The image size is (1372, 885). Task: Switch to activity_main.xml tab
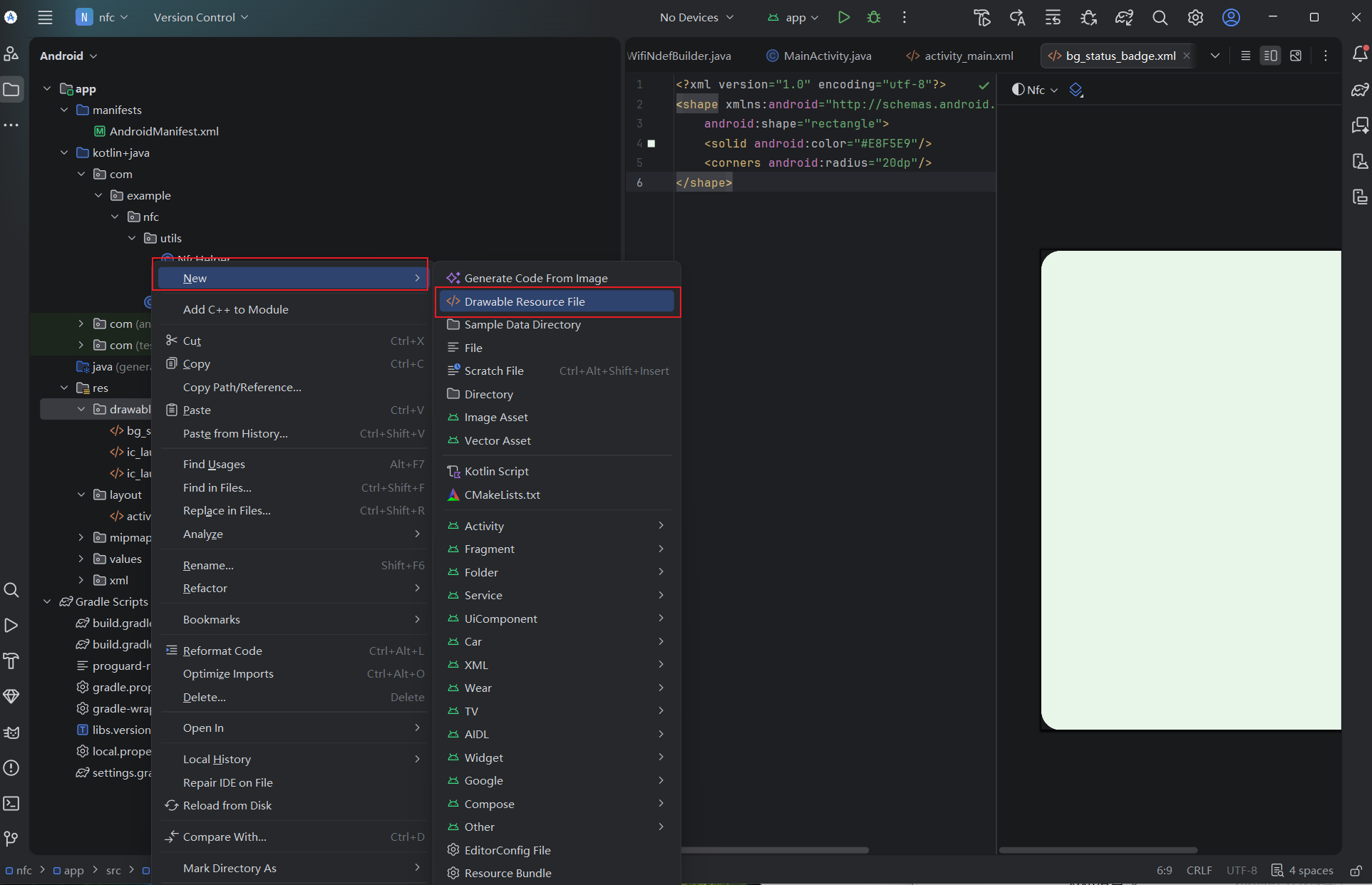[x=960, y=56]
